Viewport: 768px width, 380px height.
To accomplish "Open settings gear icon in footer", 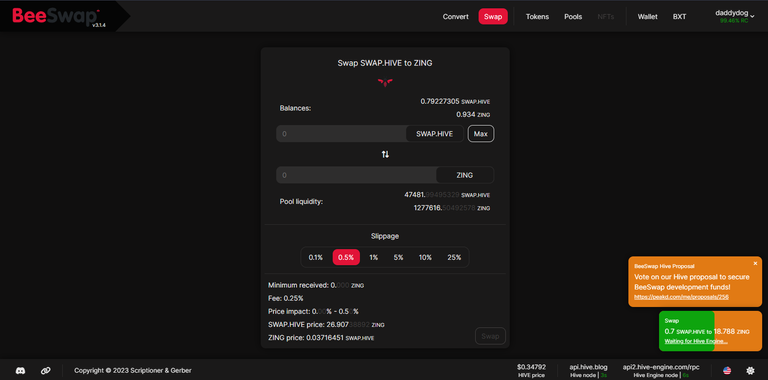I will point(750,371).
